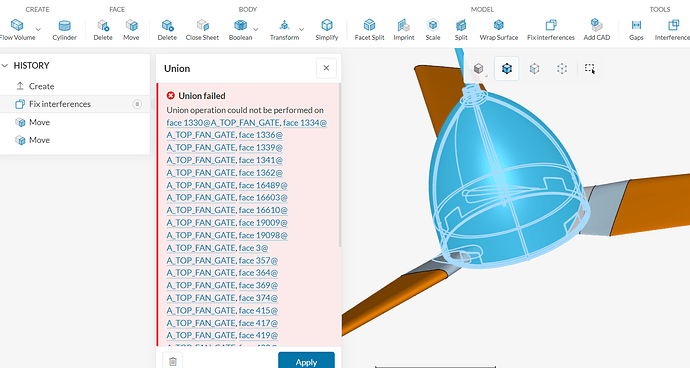Image resolution: width=690 pixels, height=368 pixels.
Task: Click the Simplify tool
Action: 327,29
